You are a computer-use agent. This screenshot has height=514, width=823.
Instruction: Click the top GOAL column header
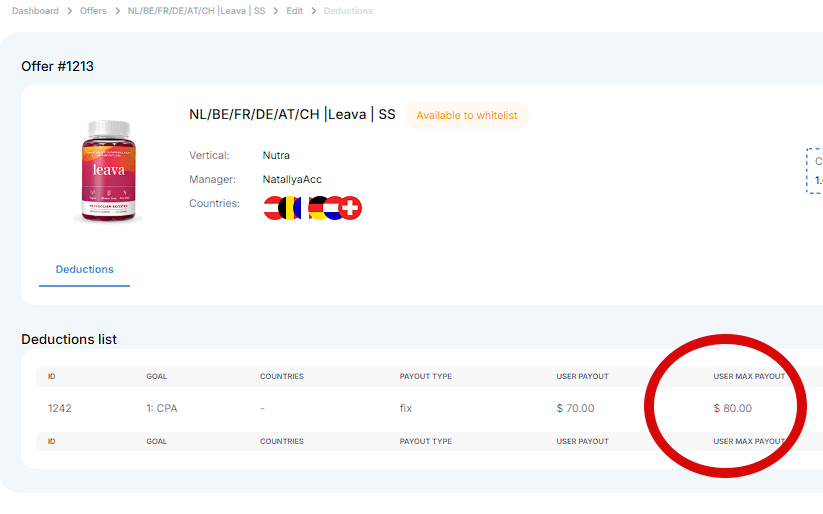tap(156, 376)
